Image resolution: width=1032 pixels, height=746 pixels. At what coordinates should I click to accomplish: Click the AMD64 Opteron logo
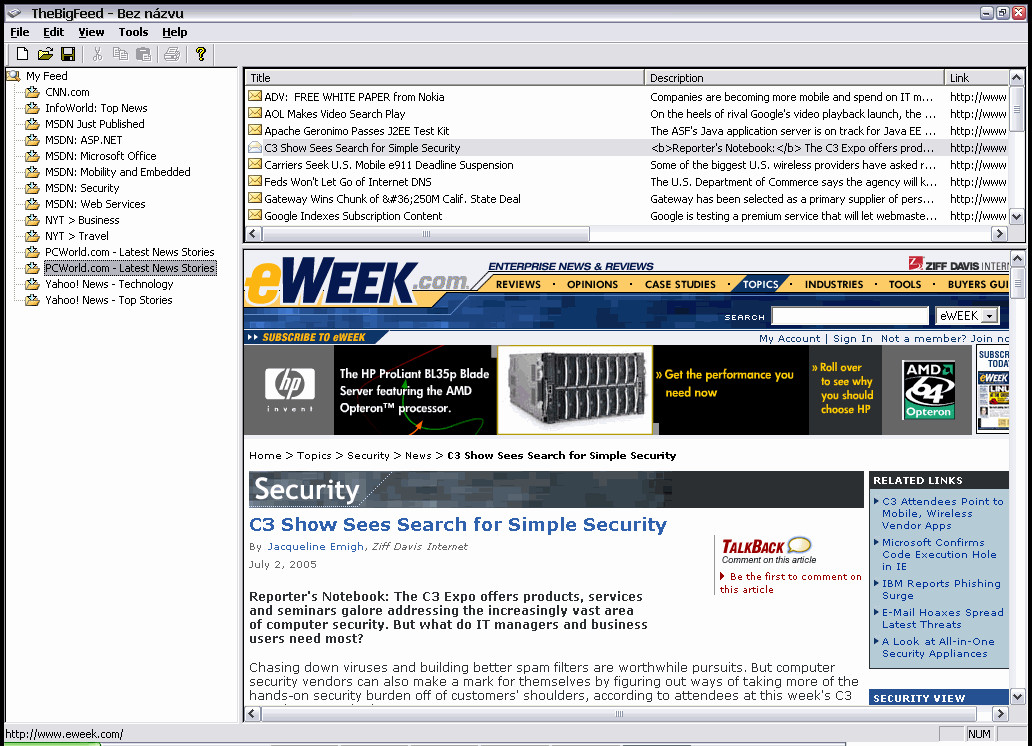[x=929, y=390]
